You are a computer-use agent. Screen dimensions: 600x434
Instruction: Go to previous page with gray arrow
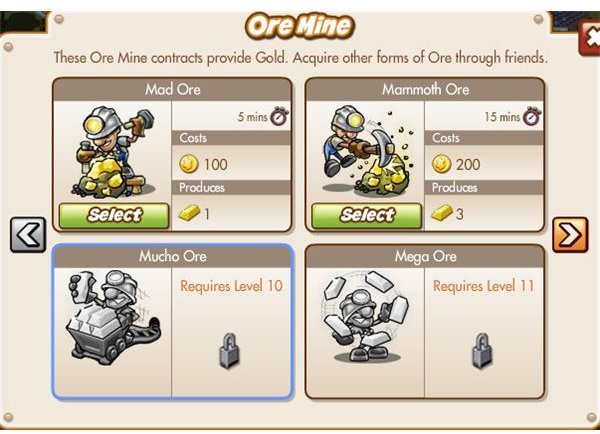click(x=28, y=235)
